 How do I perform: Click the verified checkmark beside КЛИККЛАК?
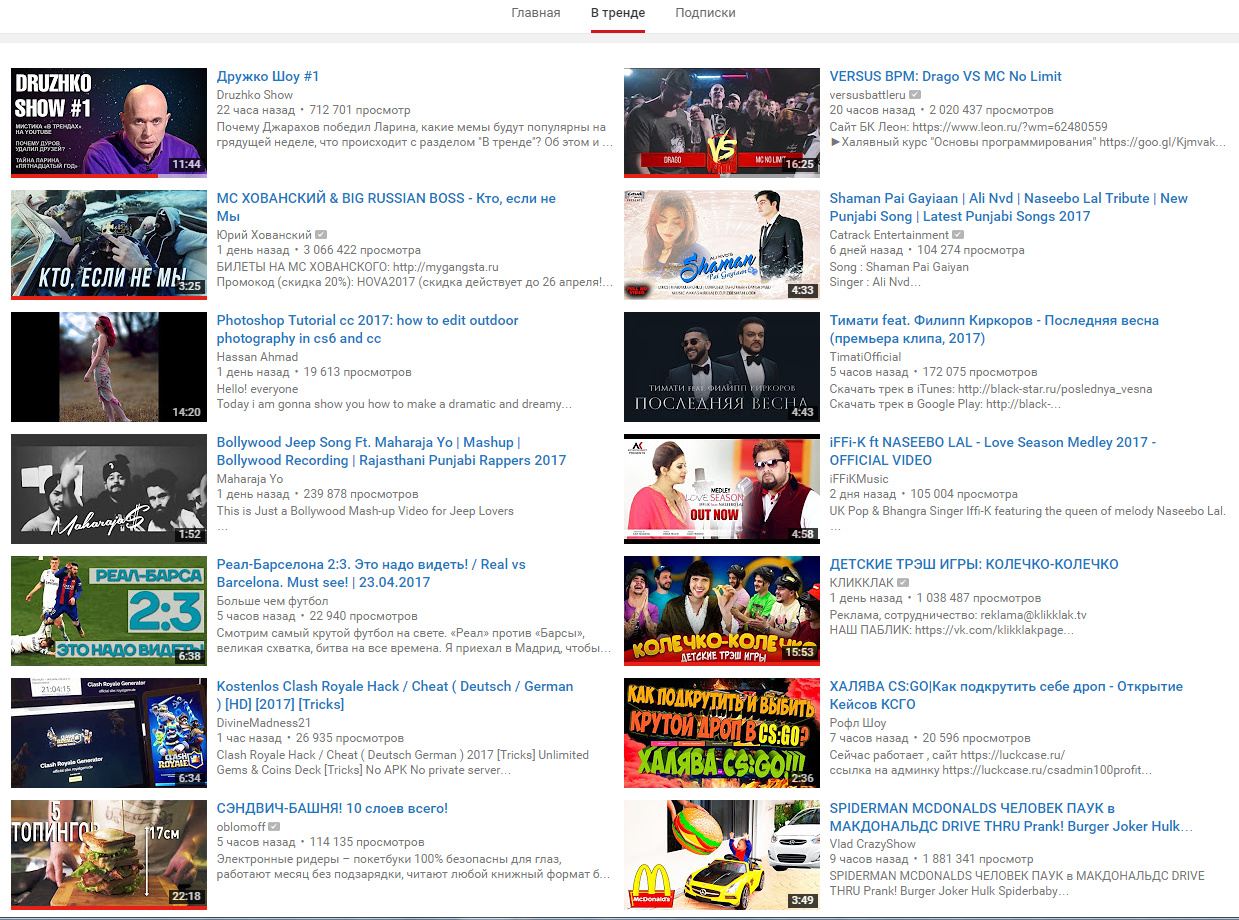pyautogui.click(x=903, y=582)
